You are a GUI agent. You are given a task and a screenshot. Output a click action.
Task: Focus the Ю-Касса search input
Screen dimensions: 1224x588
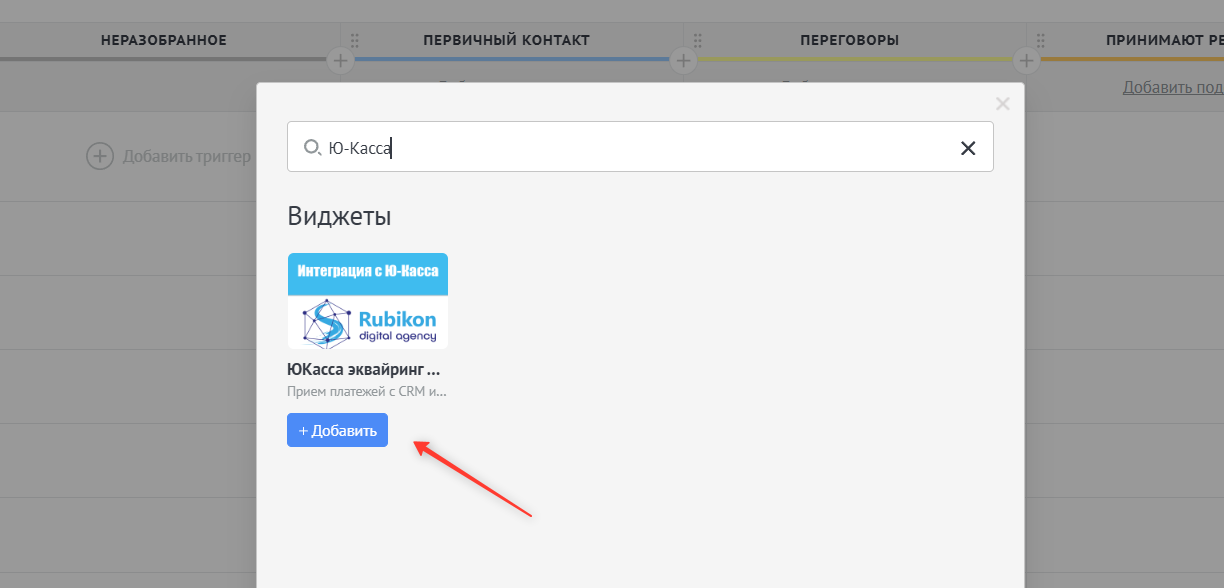tap(640, 147)
